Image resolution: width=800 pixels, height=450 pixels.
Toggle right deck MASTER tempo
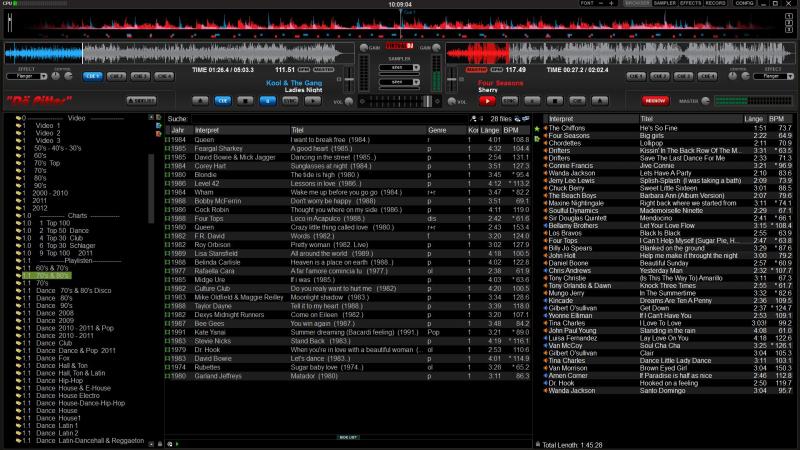tap(476, 69)
